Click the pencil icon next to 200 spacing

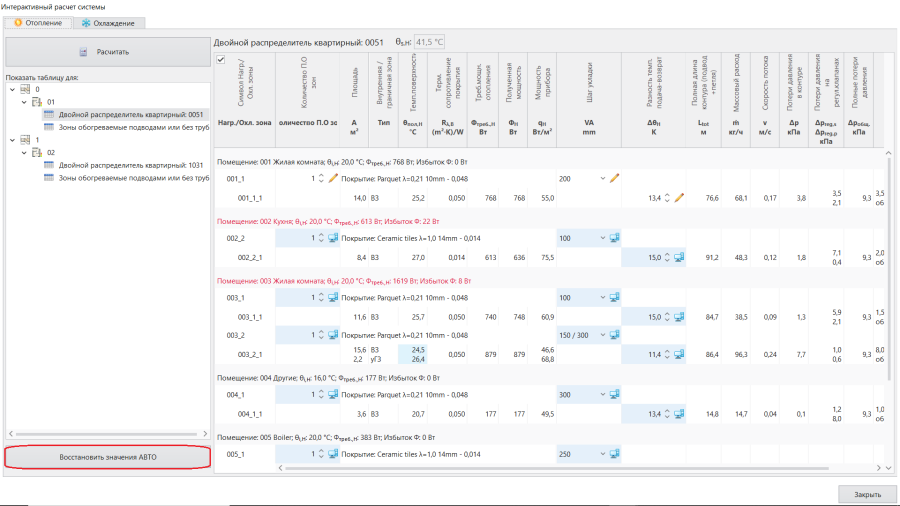coord(614,178)
